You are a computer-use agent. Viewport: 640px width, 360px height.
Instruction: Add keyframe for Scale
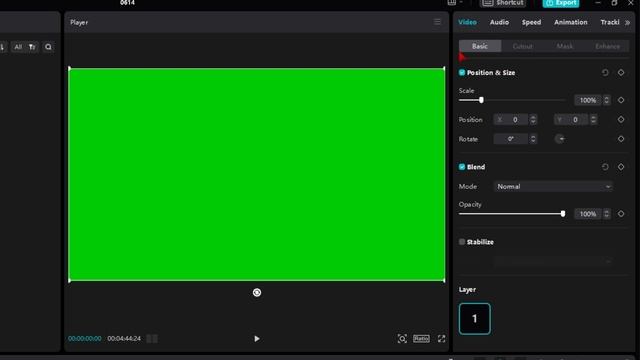621,100
